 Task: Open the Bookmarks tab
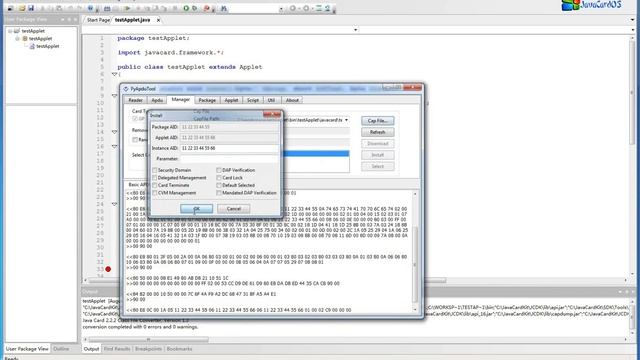179,349
